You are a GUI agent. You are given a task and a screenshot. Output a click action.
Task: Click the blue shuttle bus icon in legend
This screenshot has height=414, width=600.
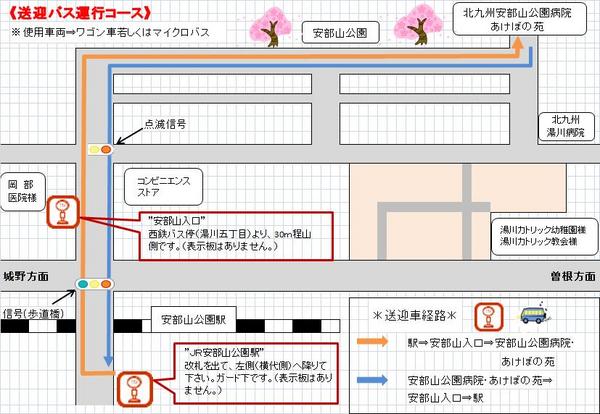pyautogui.click(x=535, y=314)
